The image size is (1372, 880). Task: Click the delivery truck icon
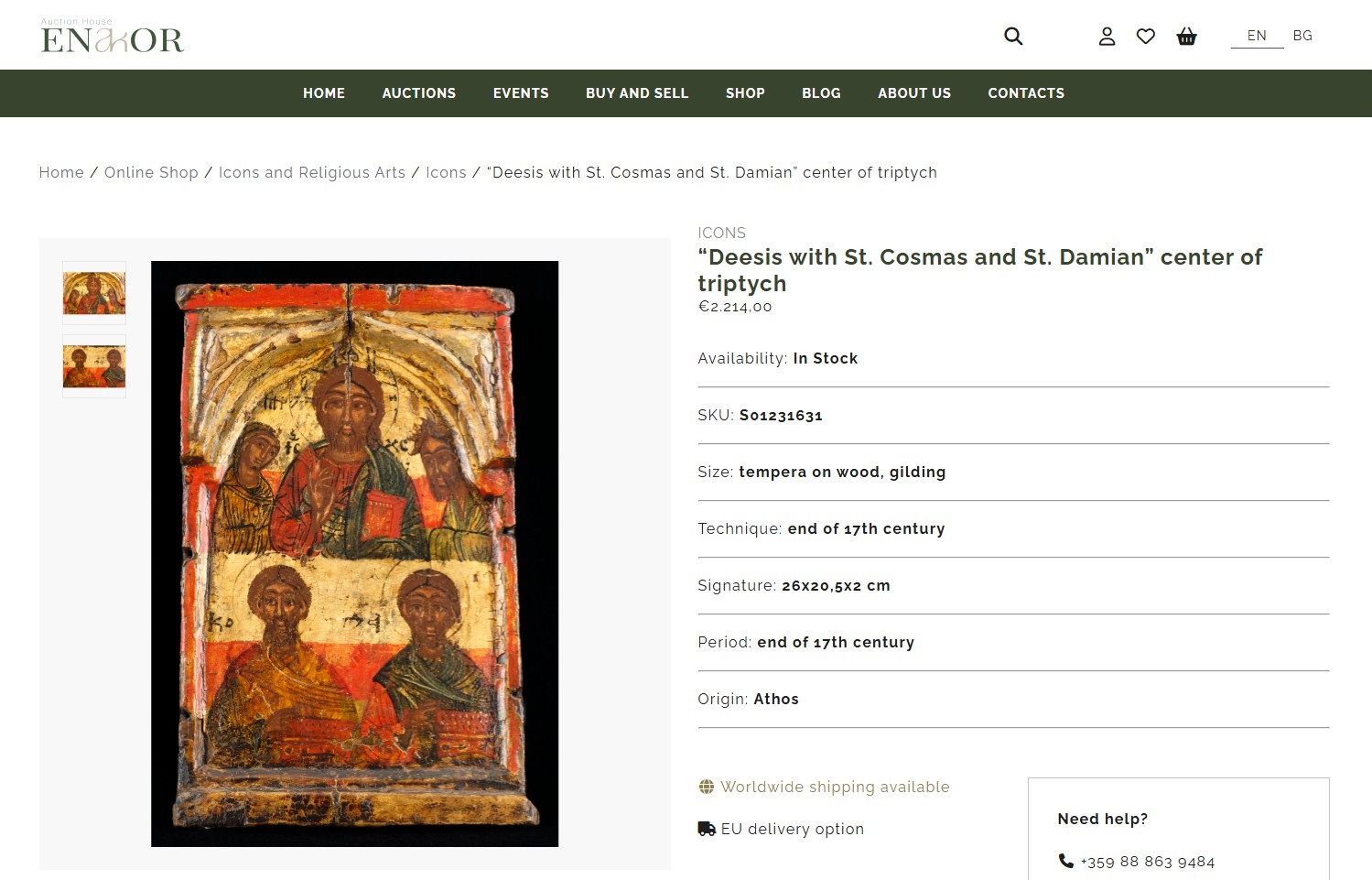pos(707,829)
